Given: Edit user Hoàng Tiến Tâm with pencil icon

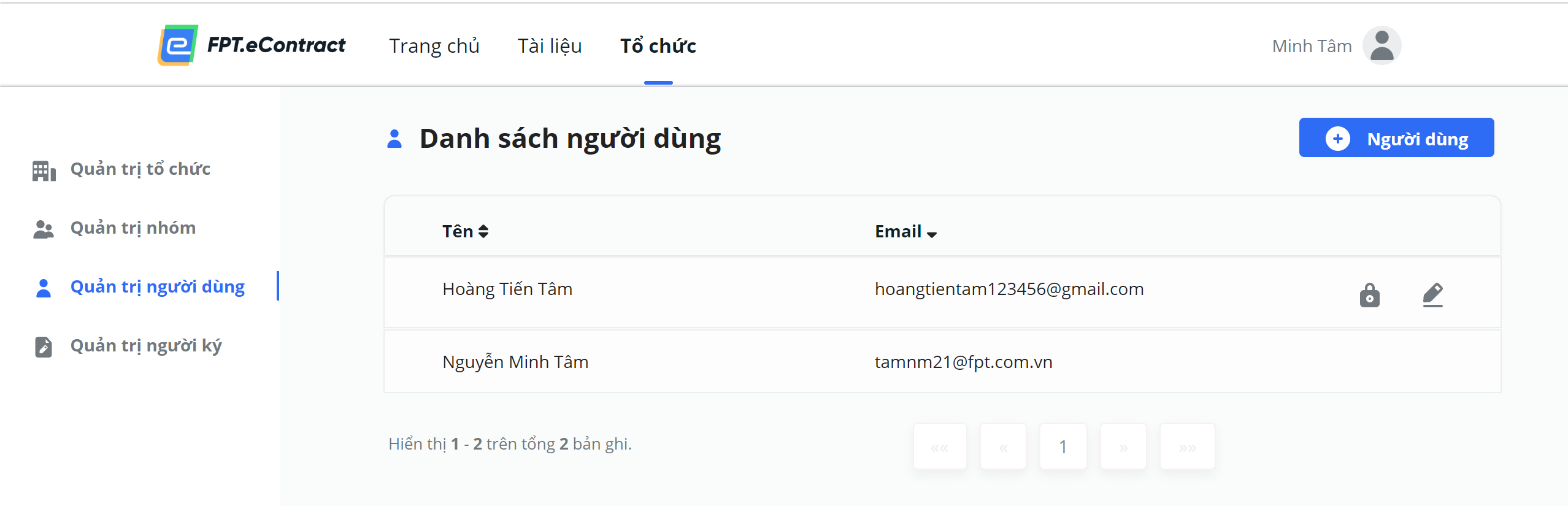Looking at the screenshot, I should pyautogui.click(x=1433, y=295).
